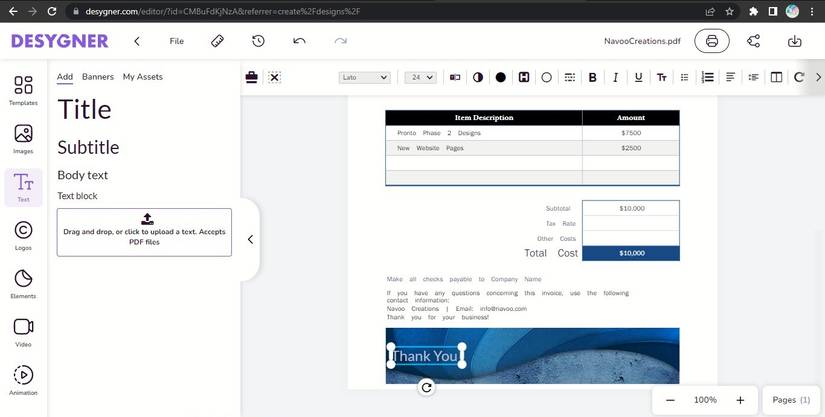Open the opacity half-circle control
The height and width of the screenshot is (417, 825).
(478, 77)
